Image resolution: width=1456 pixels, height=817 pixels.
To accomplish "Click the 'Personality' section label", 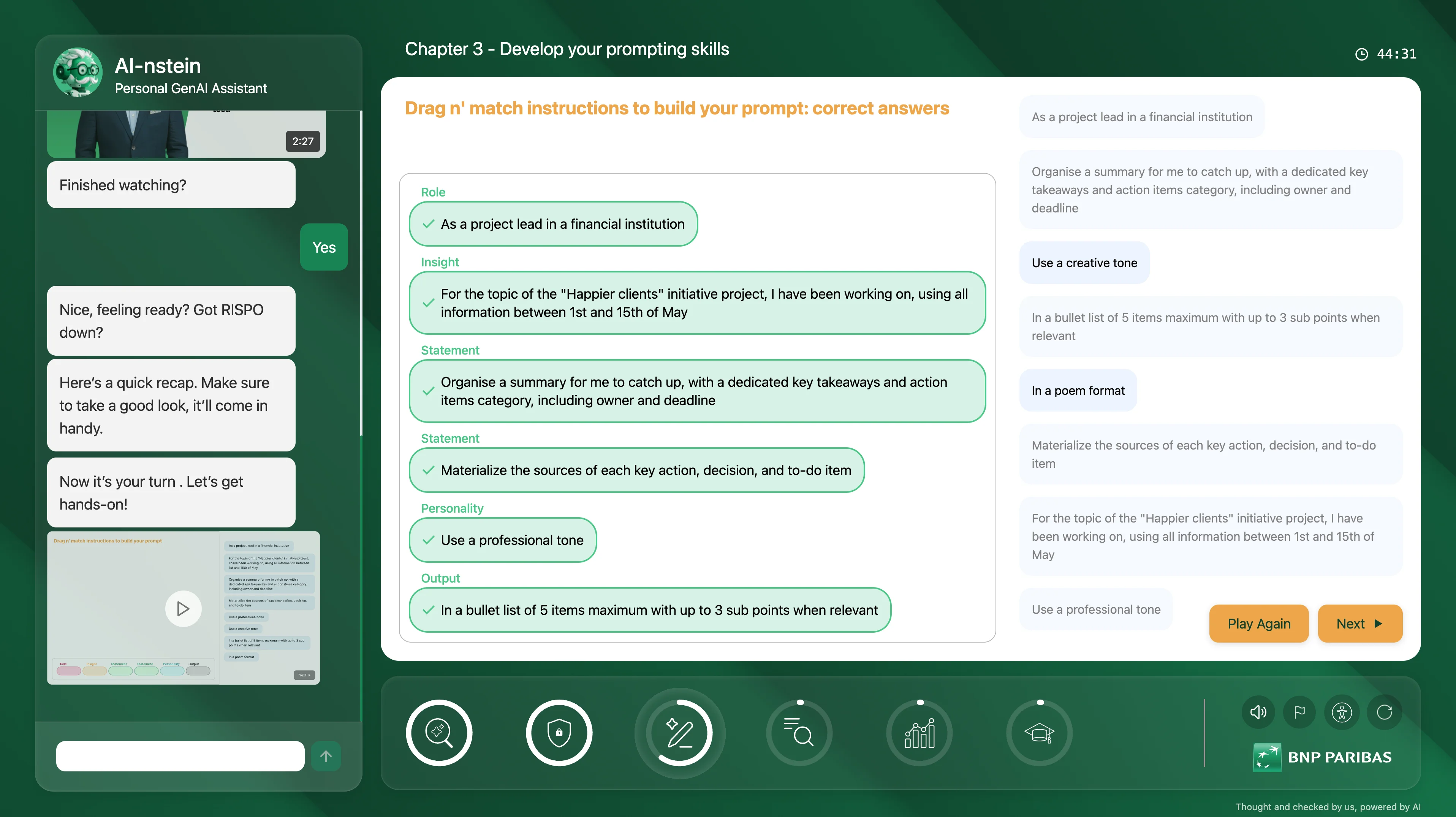I will [x=452, y=508].
